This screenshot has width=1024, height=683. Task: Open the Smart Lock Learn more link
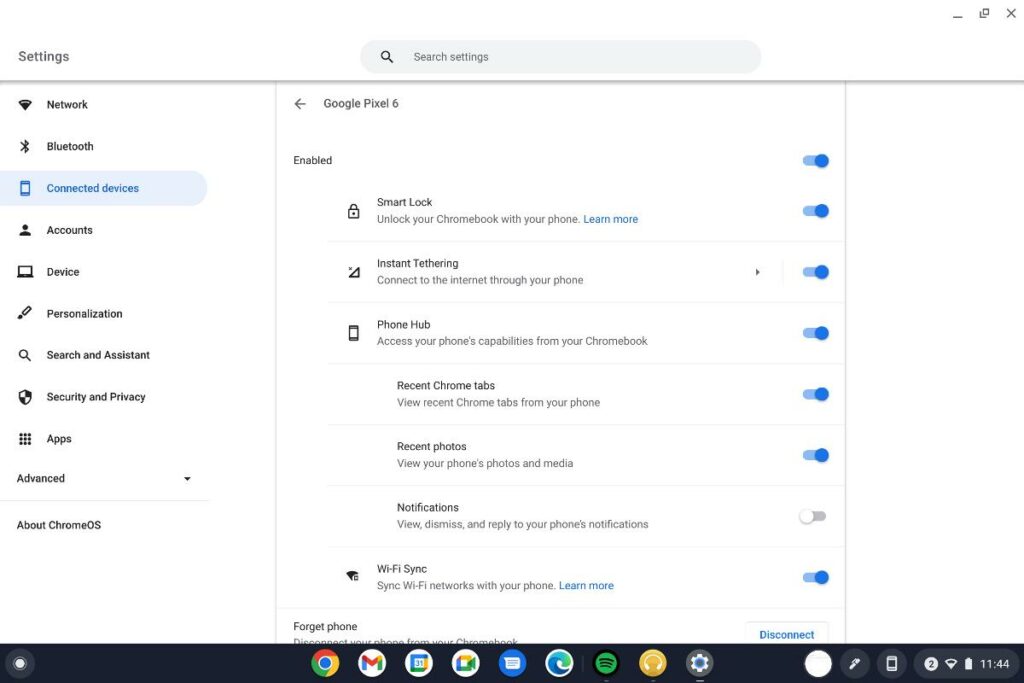tap(610, 219)
